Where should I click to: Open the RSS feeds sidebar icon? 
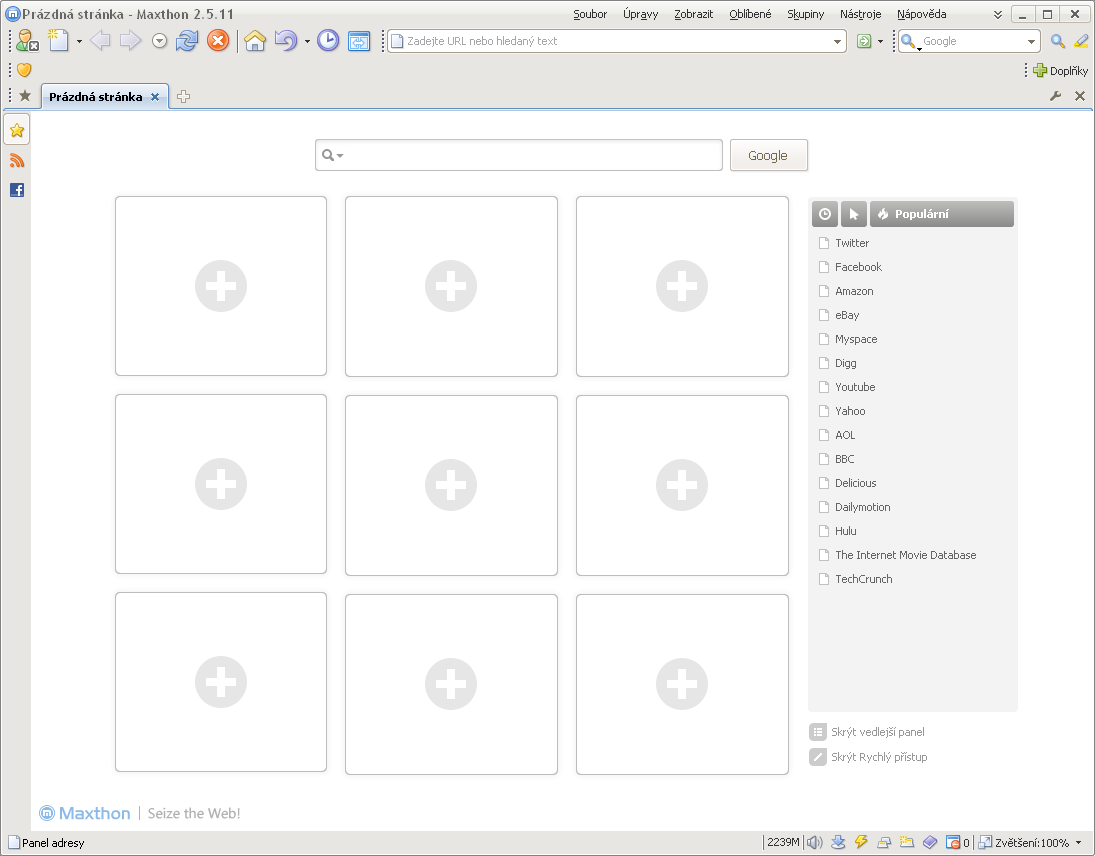(17, 160)
